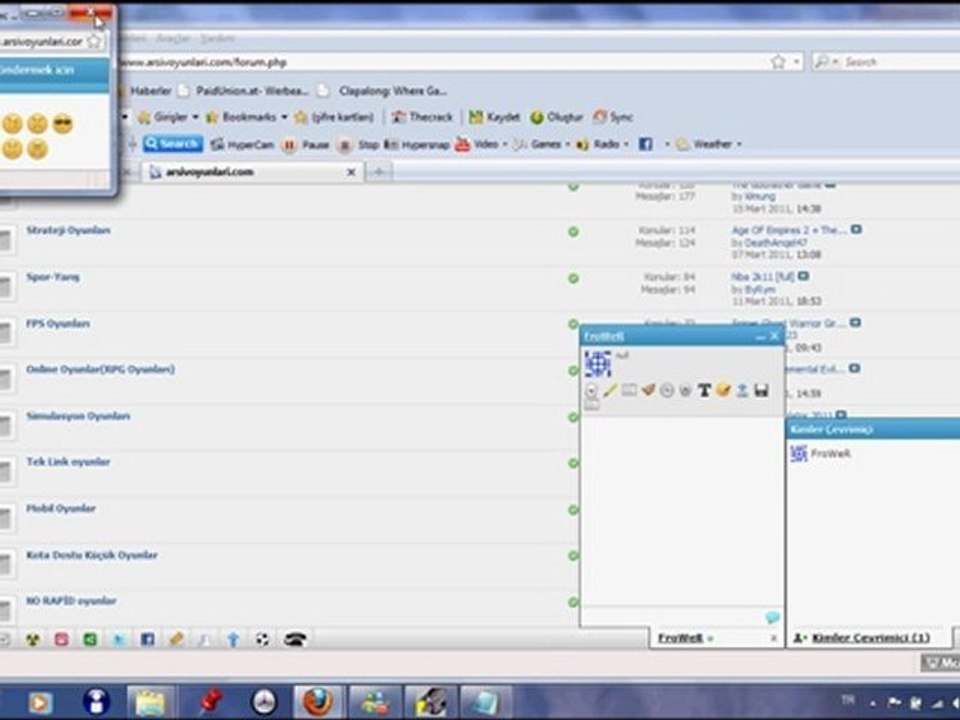Click the blue upload arrow in chat toolbar
The image size is (960, 720).
742,390
